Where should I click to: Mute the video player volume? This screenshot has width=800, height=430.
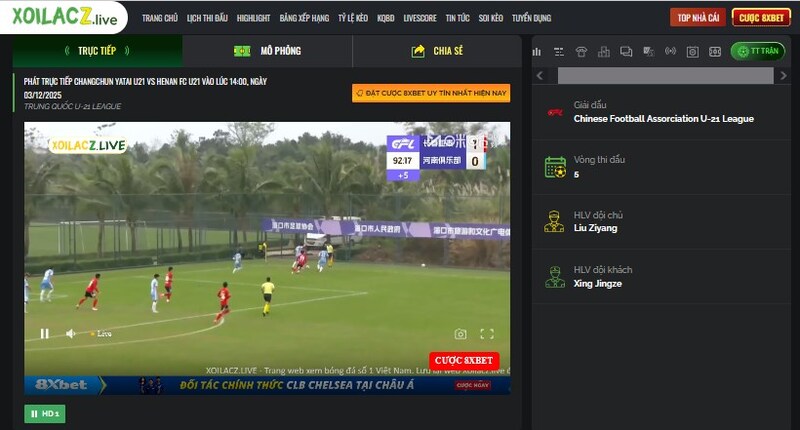point(71,334)
